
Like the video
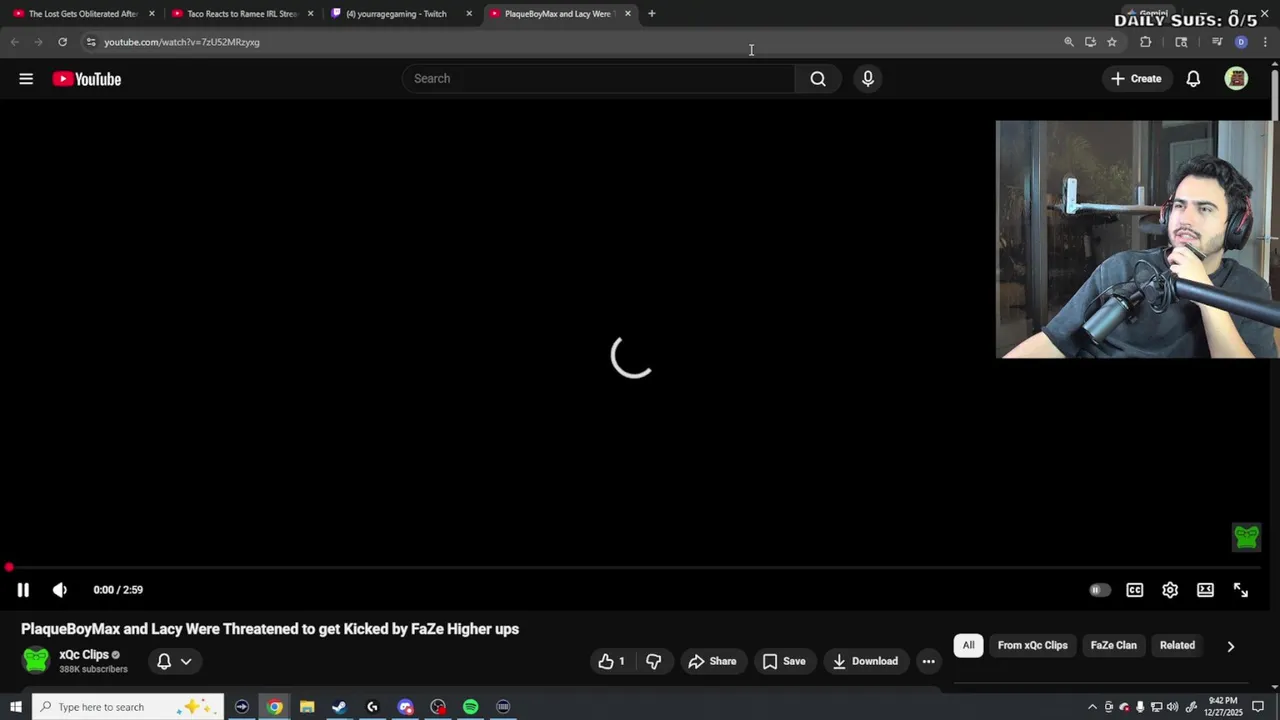pos(611,661)
